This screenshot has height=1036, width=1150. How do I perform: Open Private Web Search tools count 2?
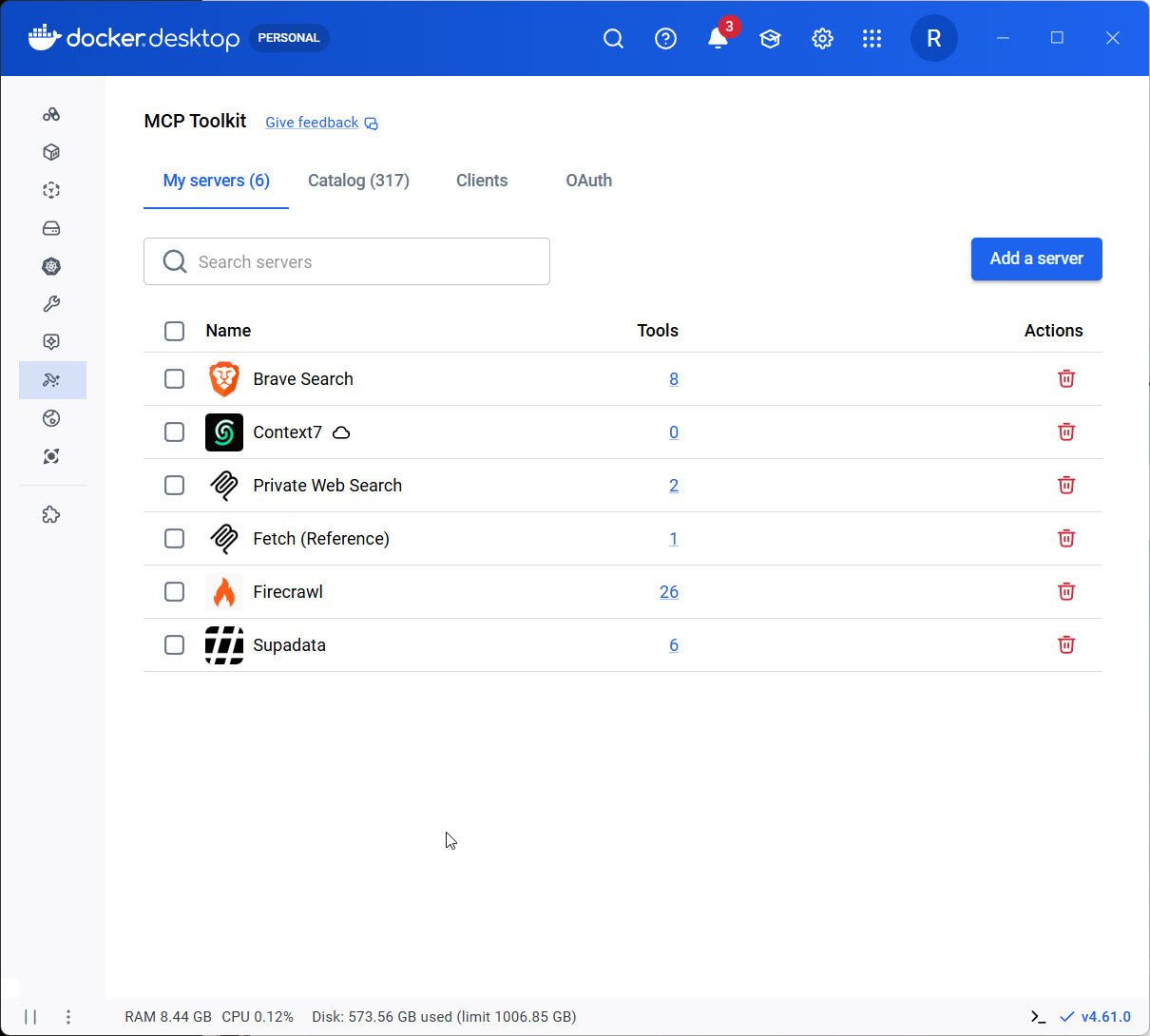pos(674,485)
